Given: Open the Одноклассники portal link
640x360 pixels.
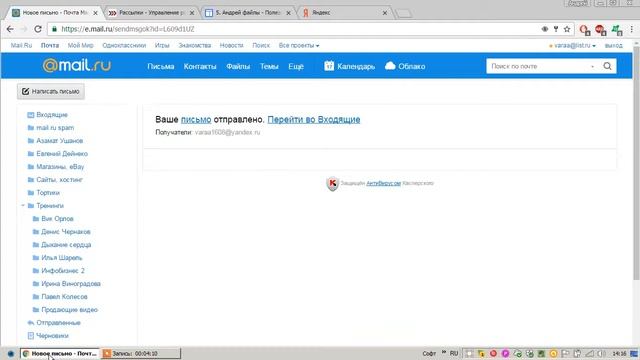Looking at the screenshot, I should pyautogui.click(x=124, y=45).
